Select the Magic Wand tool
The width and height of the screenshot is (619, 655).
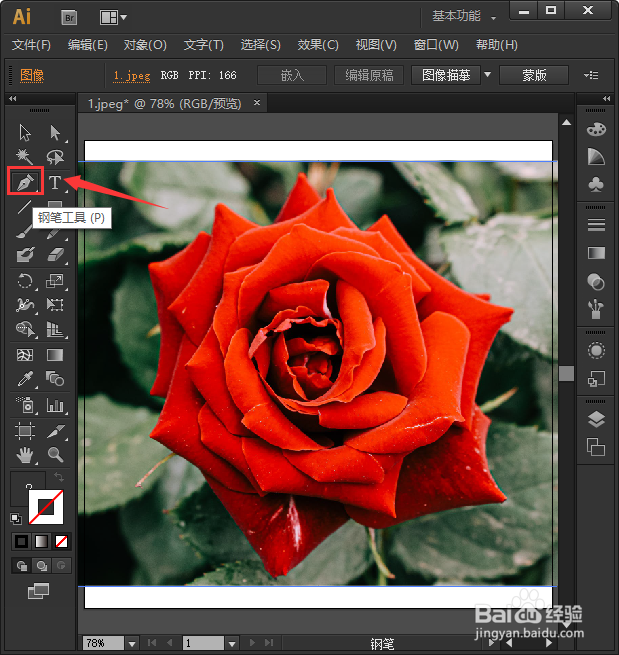(24, 157)
